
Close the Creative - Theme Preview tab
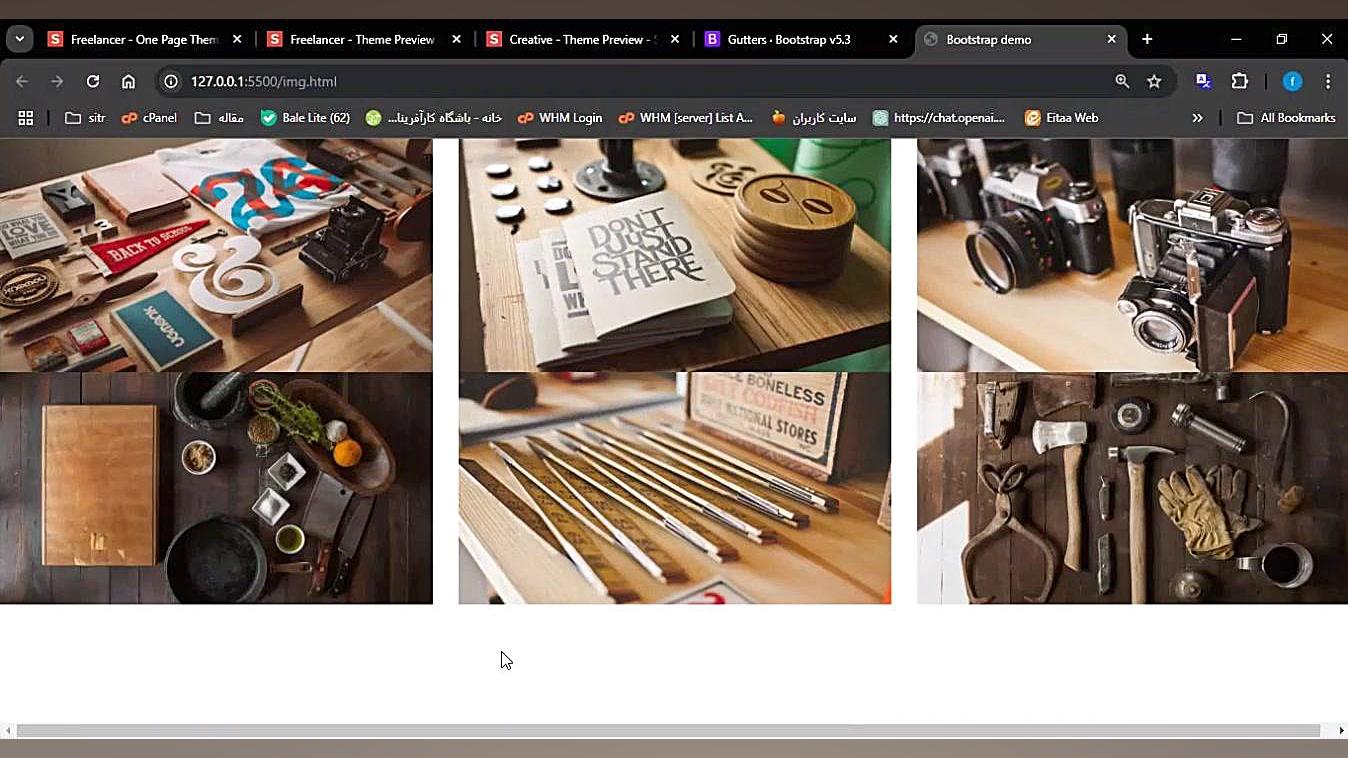tap(675, 39)
